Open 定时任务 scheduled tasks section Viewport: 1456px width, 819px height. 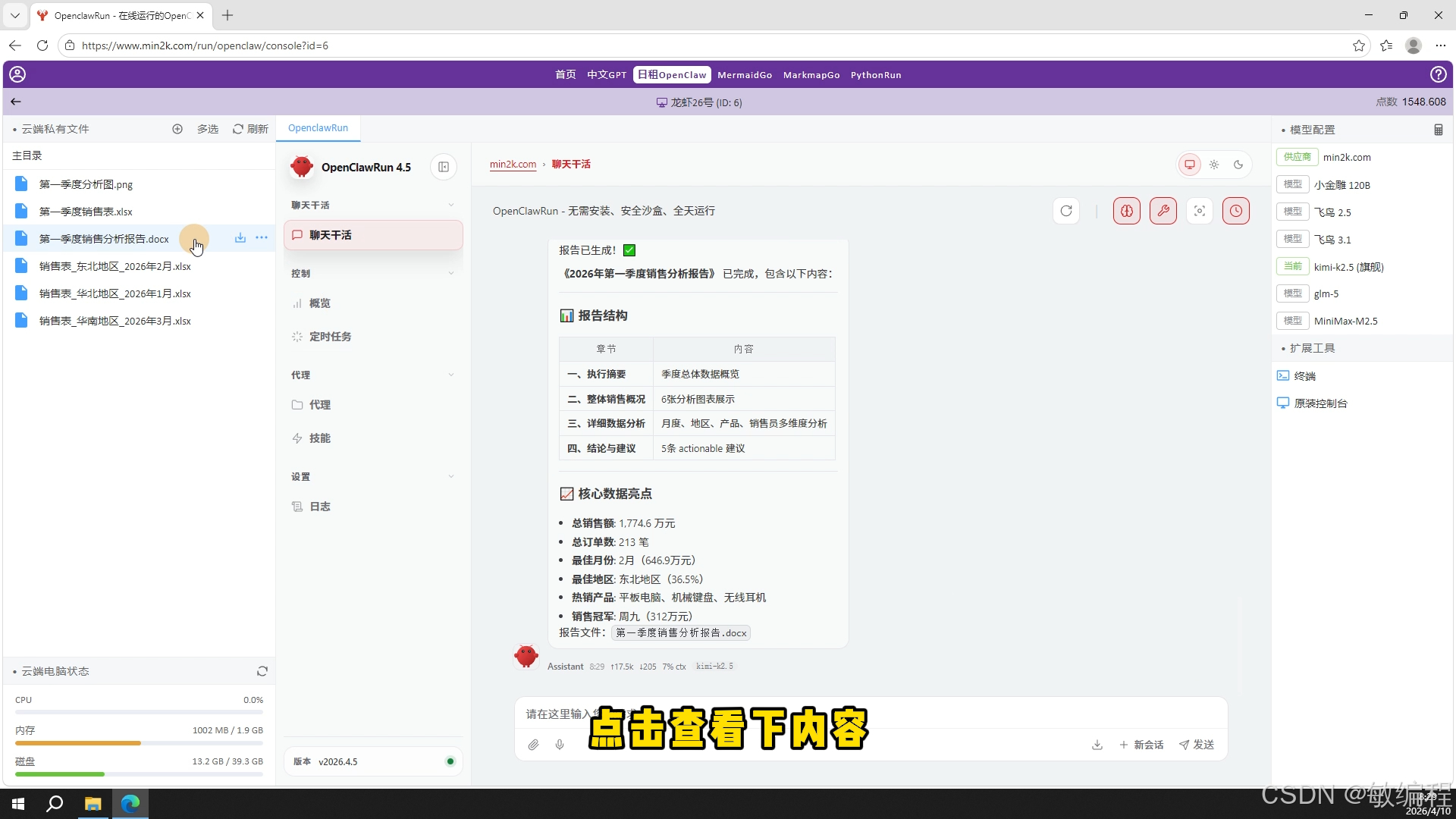(329, 336)
